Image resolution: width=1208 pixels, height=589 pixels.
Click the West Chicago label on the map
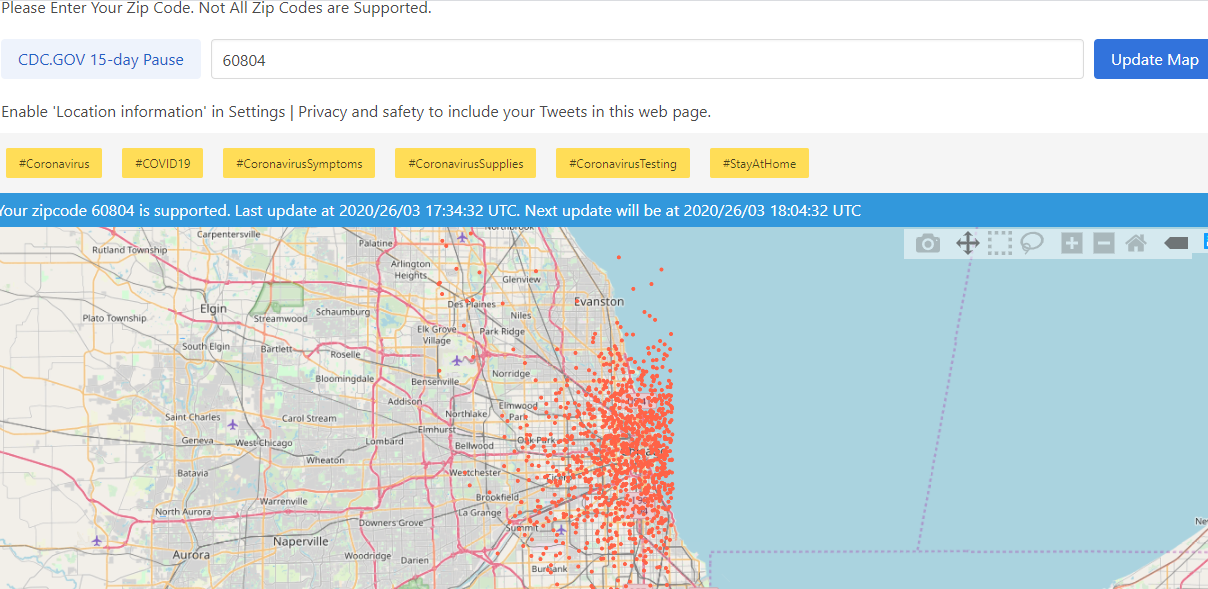pyautogui.click(x=264, y=442)
